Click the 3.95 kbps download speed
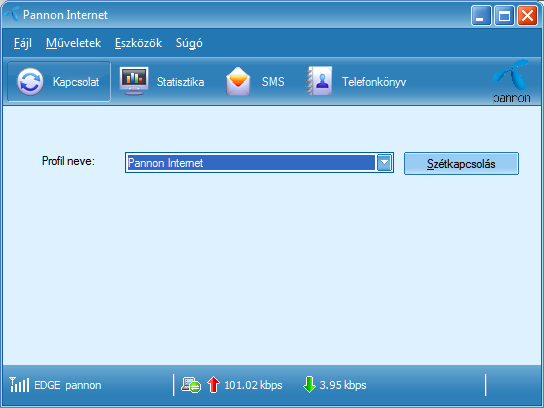 point(343,385)
